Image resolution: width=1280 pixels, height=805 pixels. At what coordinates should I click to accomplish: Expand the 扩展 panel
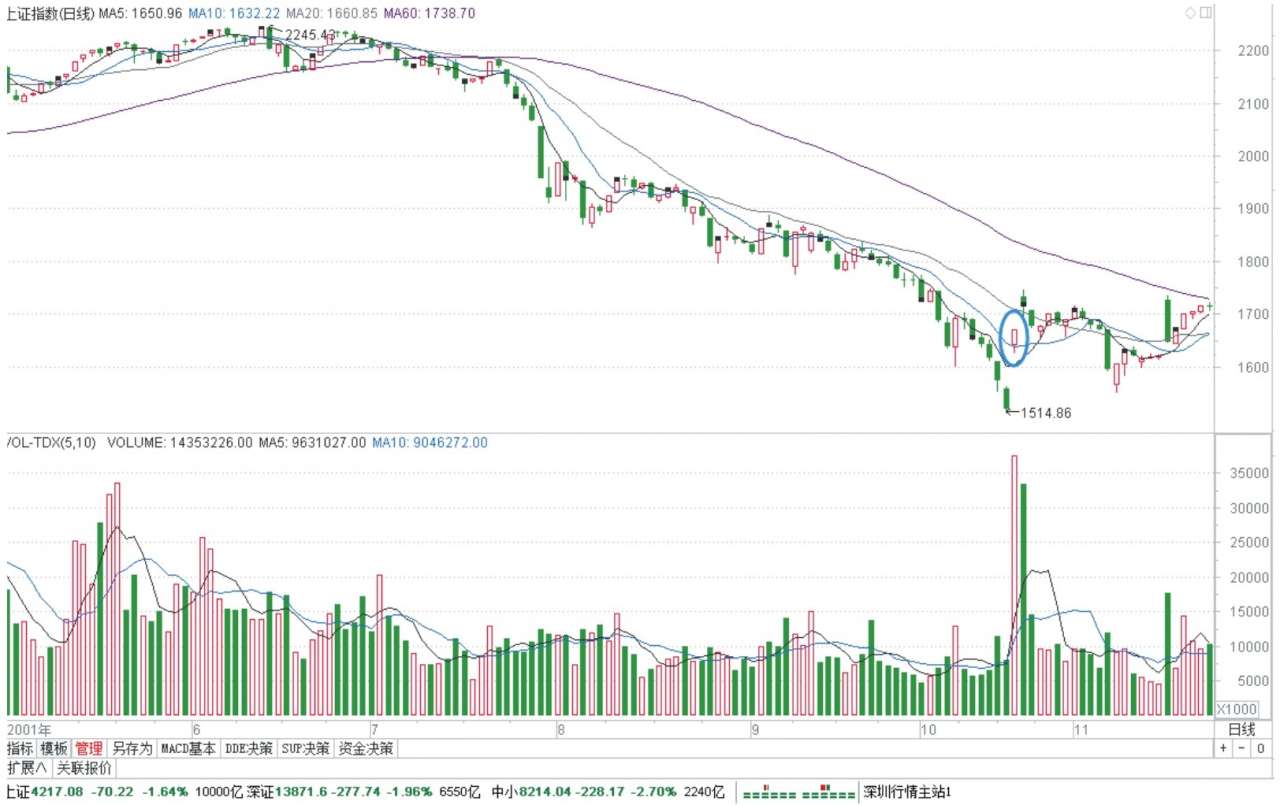click(26, 769)
